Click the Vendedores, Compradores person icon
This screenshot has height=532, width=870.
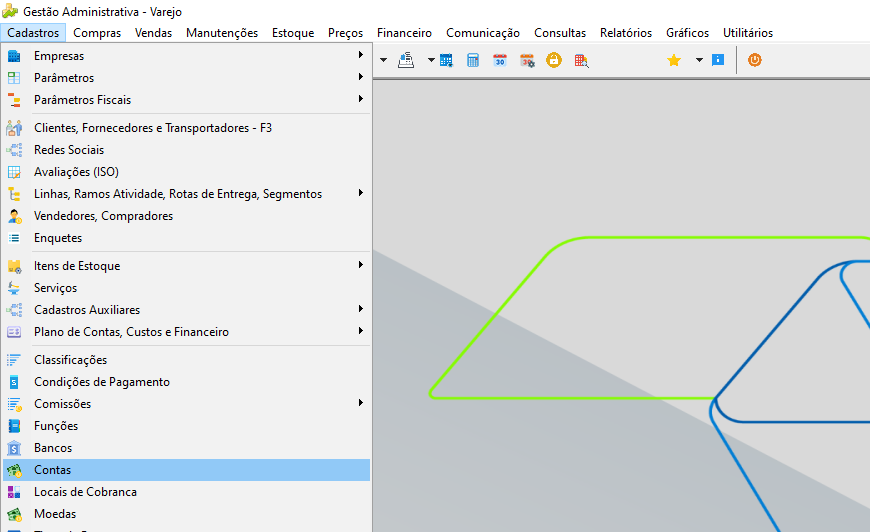pos(14,216)
